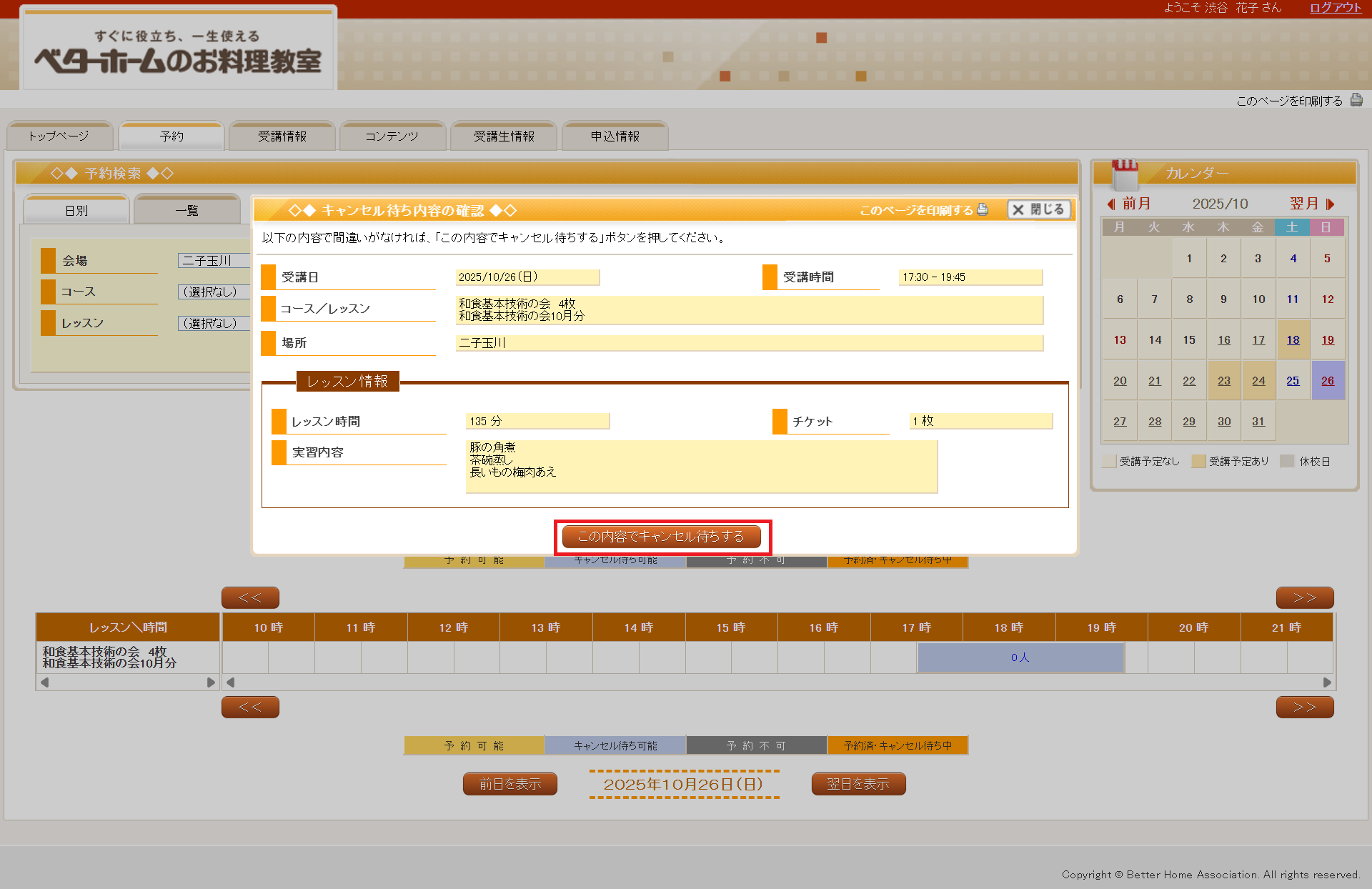Click the upper right >> schedule button
The width and height of the screenshot is (1372, 889).
(x=1304, y=597)
